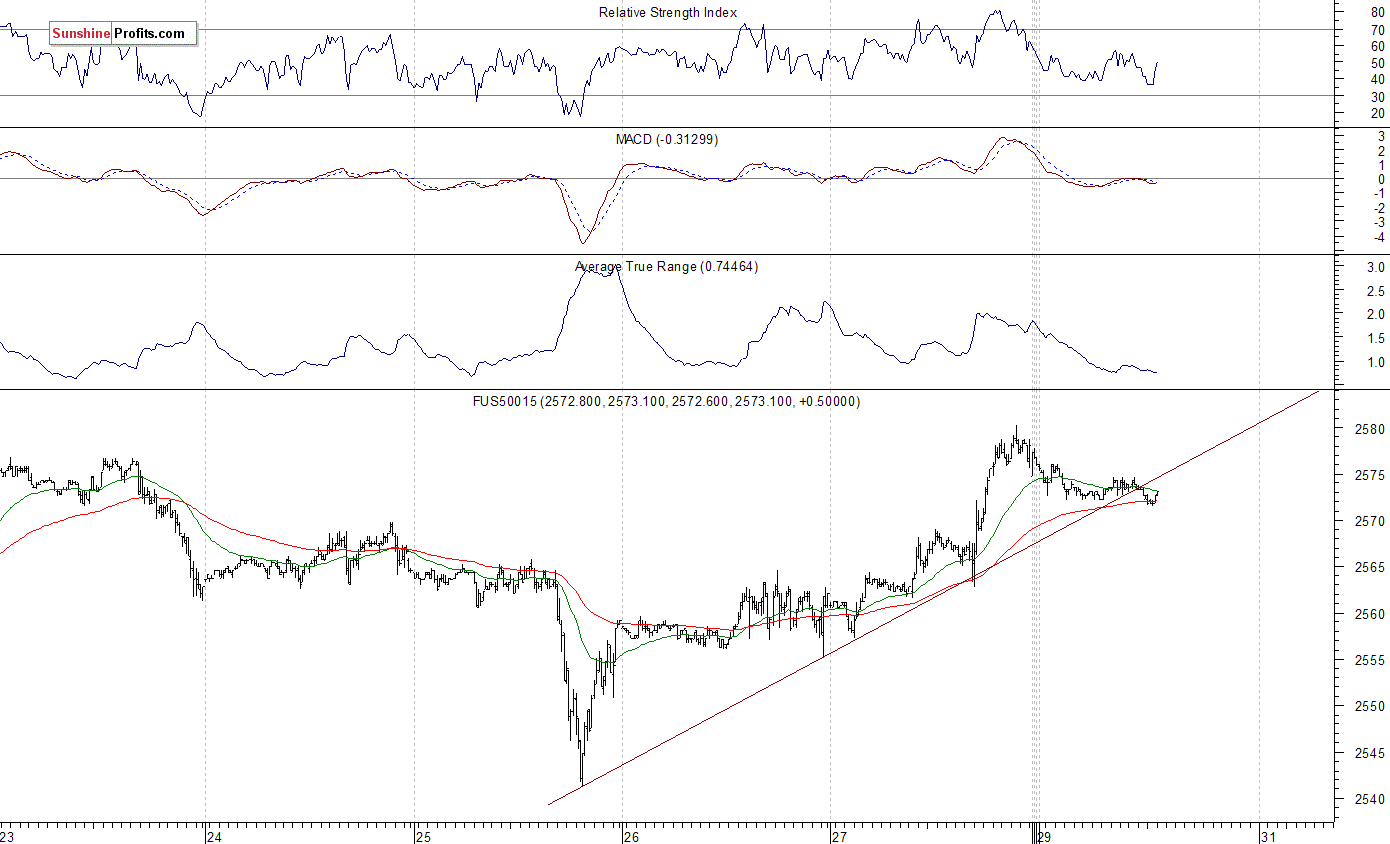Click the MACD axis label -1
The width and height of the screenshot is (1390, 844).
click(x=1379, y=193)
